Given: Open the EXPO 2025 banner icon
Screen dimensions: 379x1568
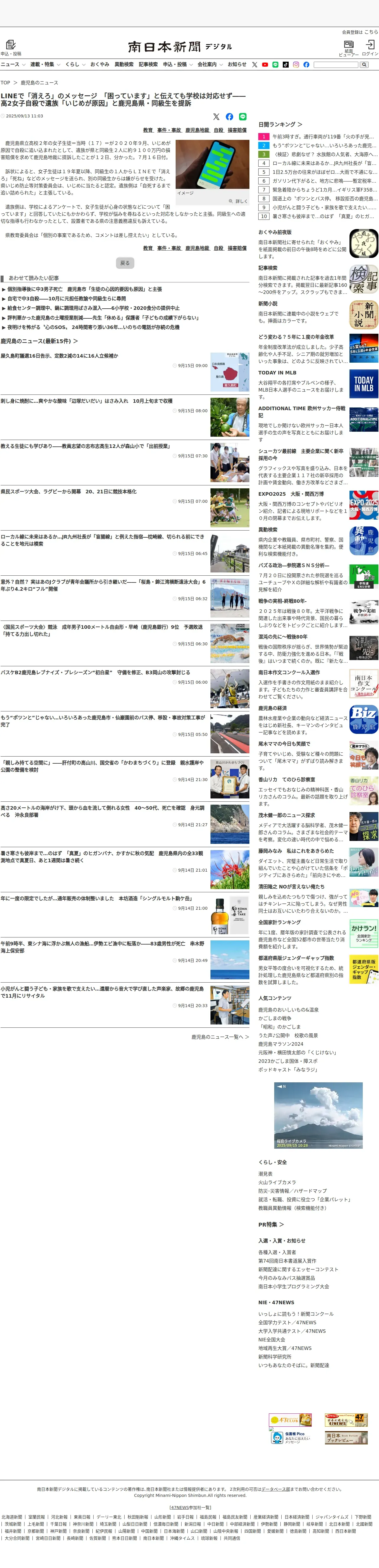Looking at the screenshot, I should 364,505.
